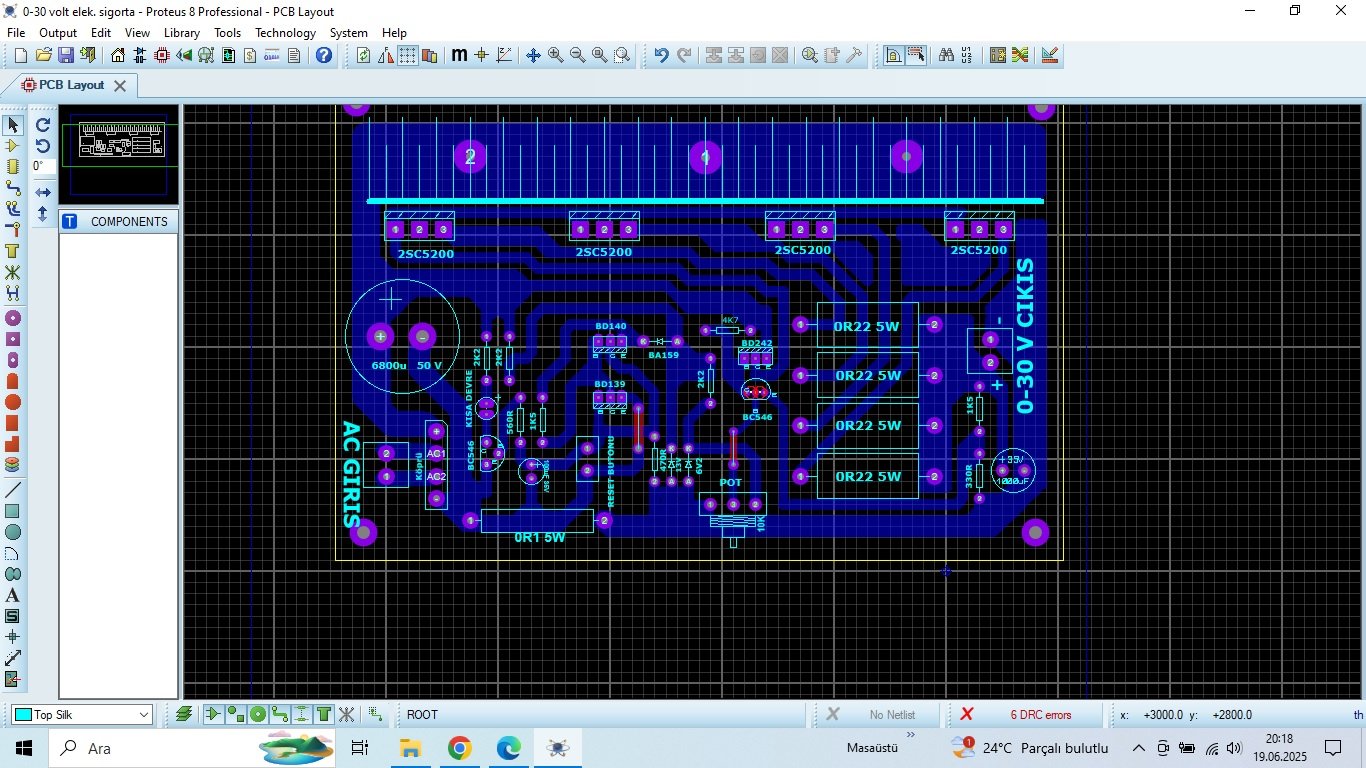Viewport: 1366px width, 768px height.
Task: Open the System menu
Action: tap(349, 33)
